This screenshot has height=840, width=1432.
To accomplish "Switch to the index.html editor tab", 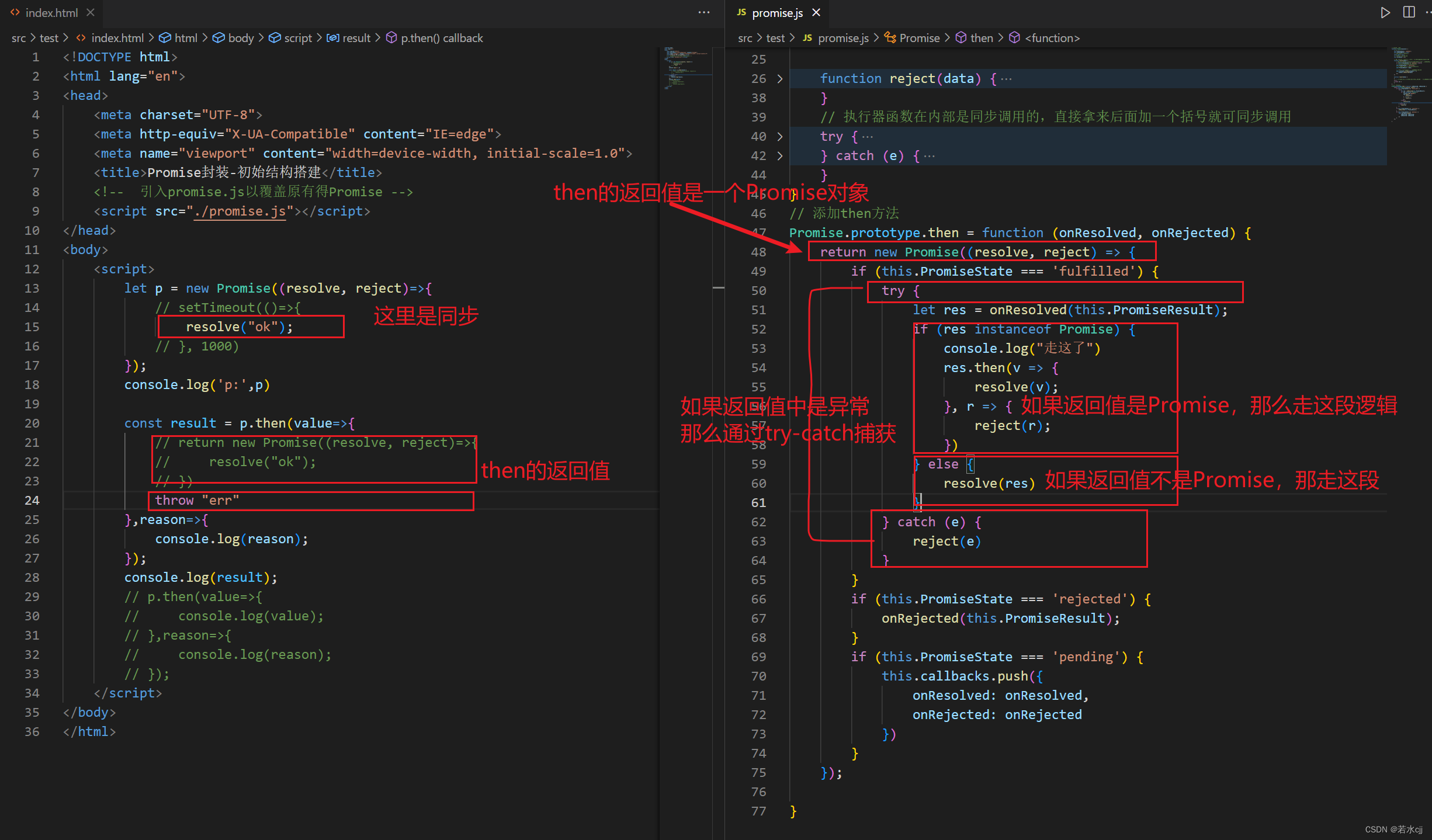I will 51,12.
